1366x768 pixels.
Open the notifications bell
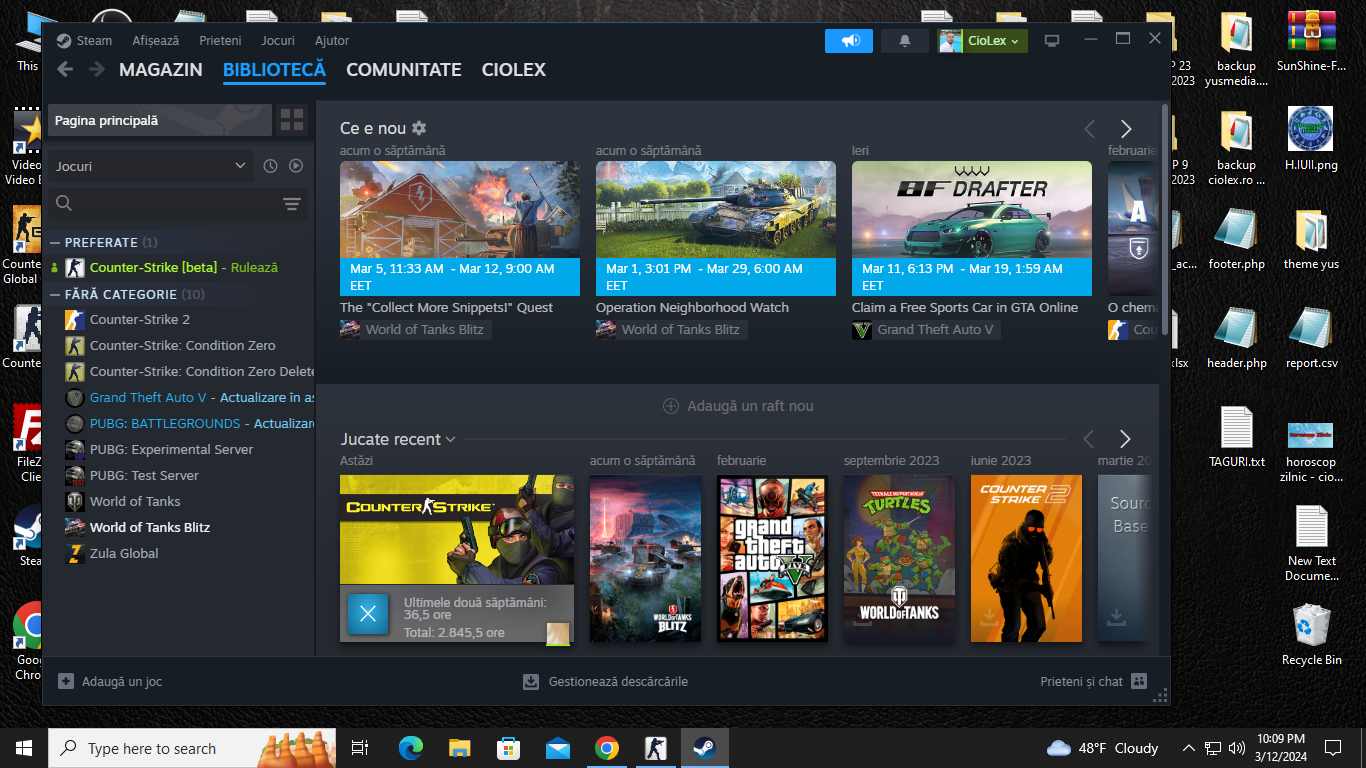point(905,41)
